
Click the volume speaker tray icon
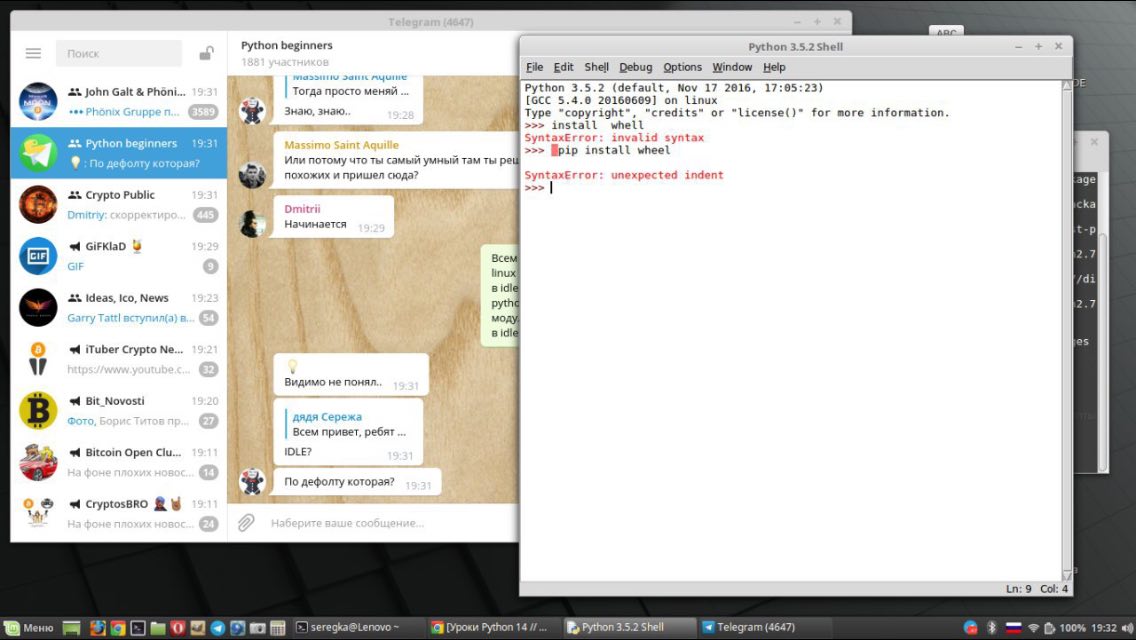(1127, 628)
